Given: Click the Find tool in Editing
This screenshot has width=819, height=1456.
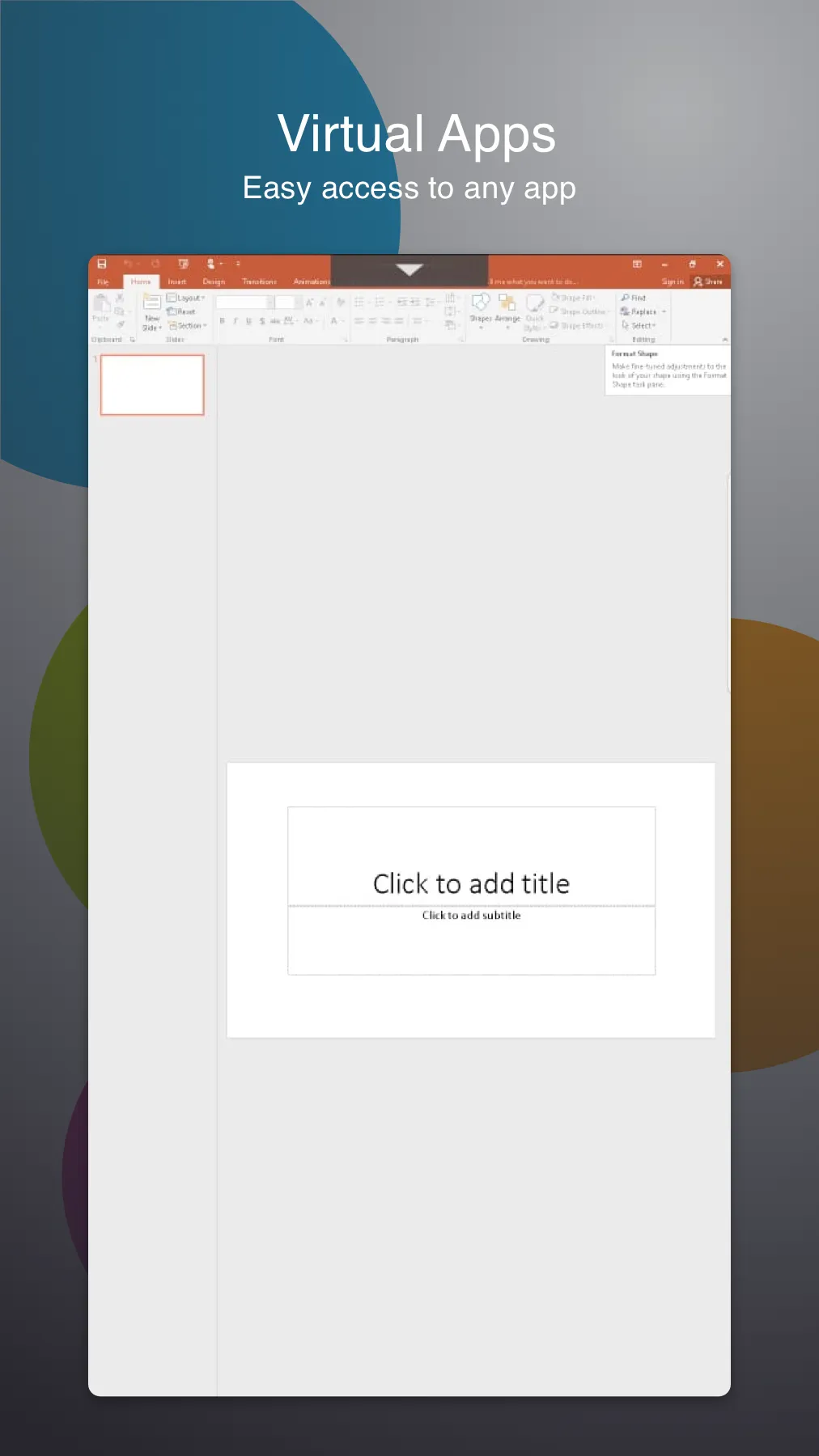Looking at the screenshot, I should [634, 298].
